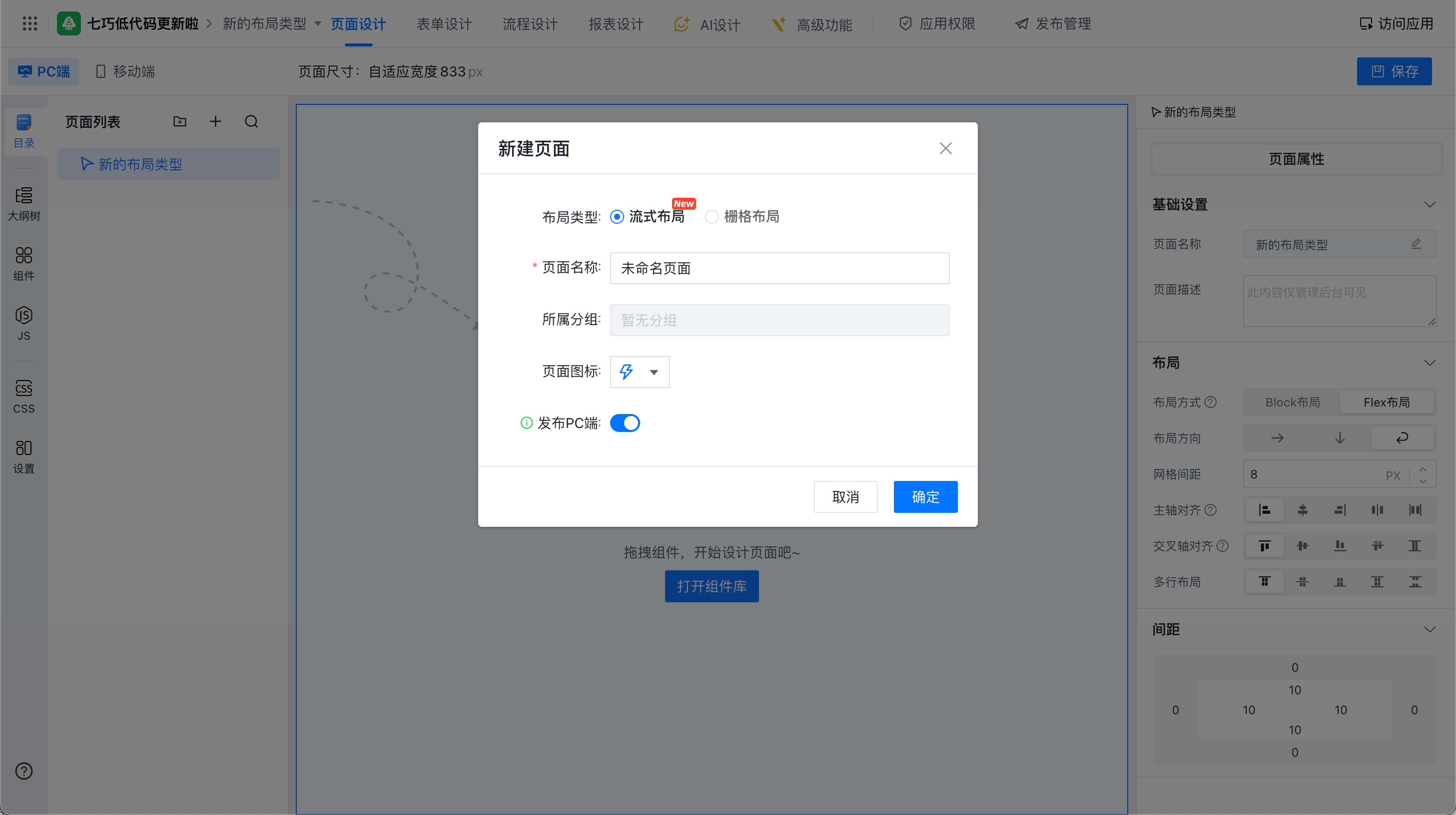Screen dimensions: 1456x815
Task: Switch to the 流程设计 tab
Action: pos(530,24)
